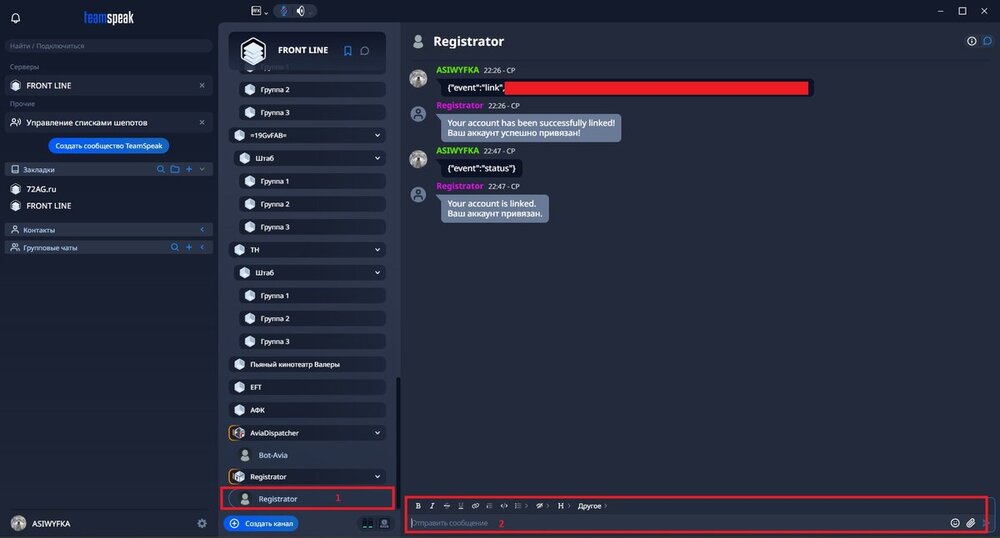
Task: Open FRONT LINE server logo header
Action: pos(253,50)
